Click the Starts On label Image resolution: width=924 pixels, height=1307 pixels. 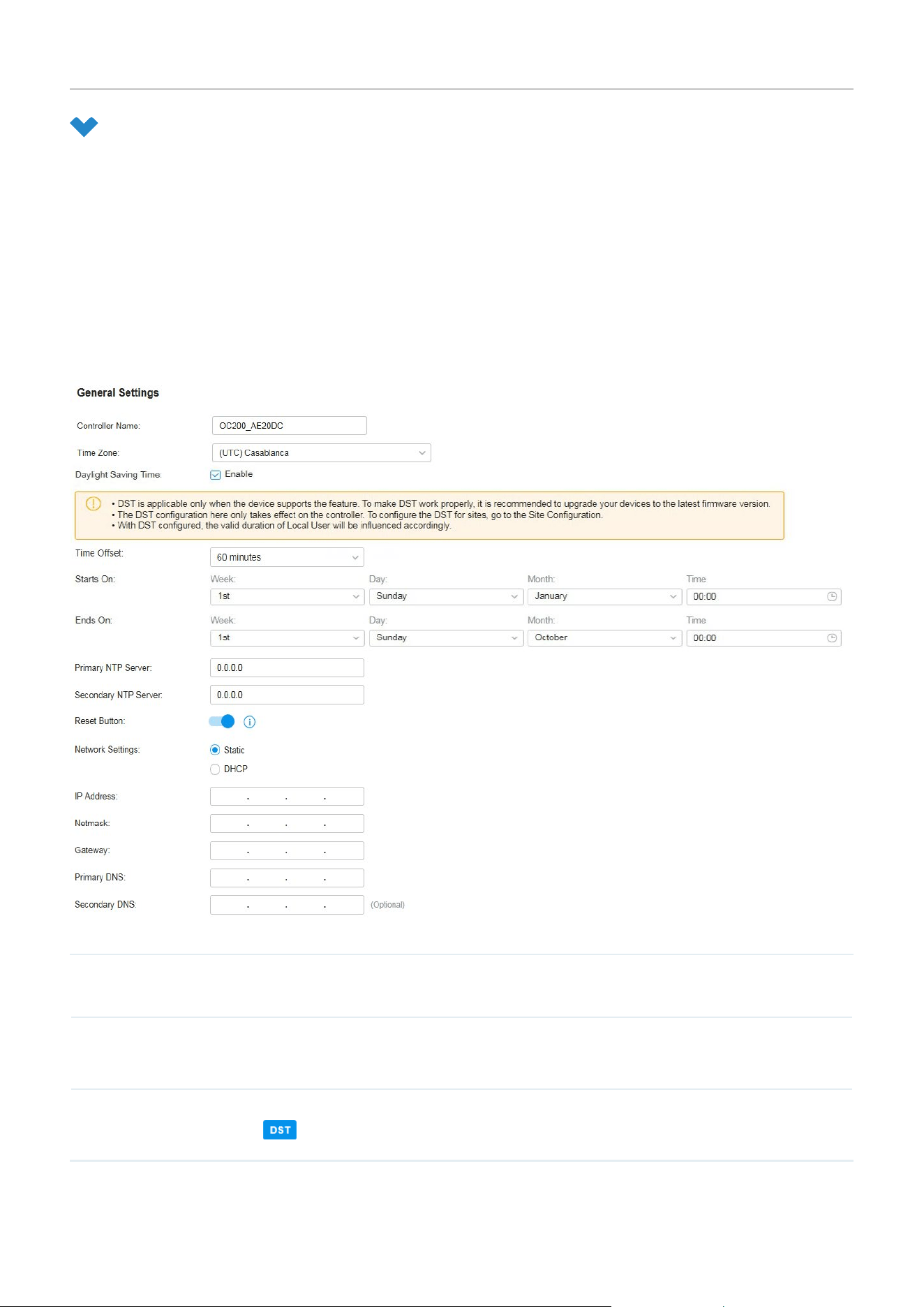95,579
